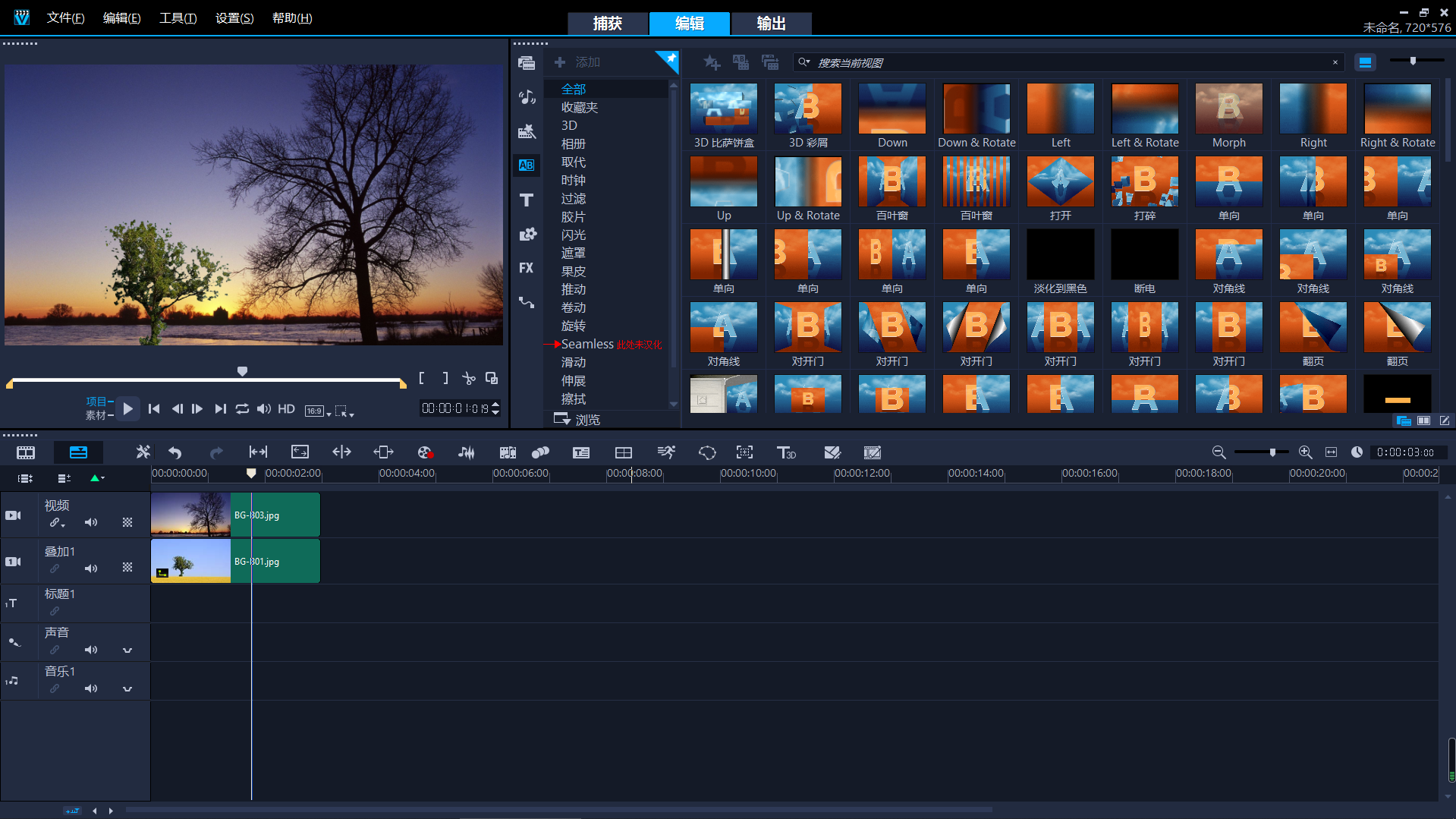
Task: Click the Redo arrow icon
Action: click(x=216, y=452)
